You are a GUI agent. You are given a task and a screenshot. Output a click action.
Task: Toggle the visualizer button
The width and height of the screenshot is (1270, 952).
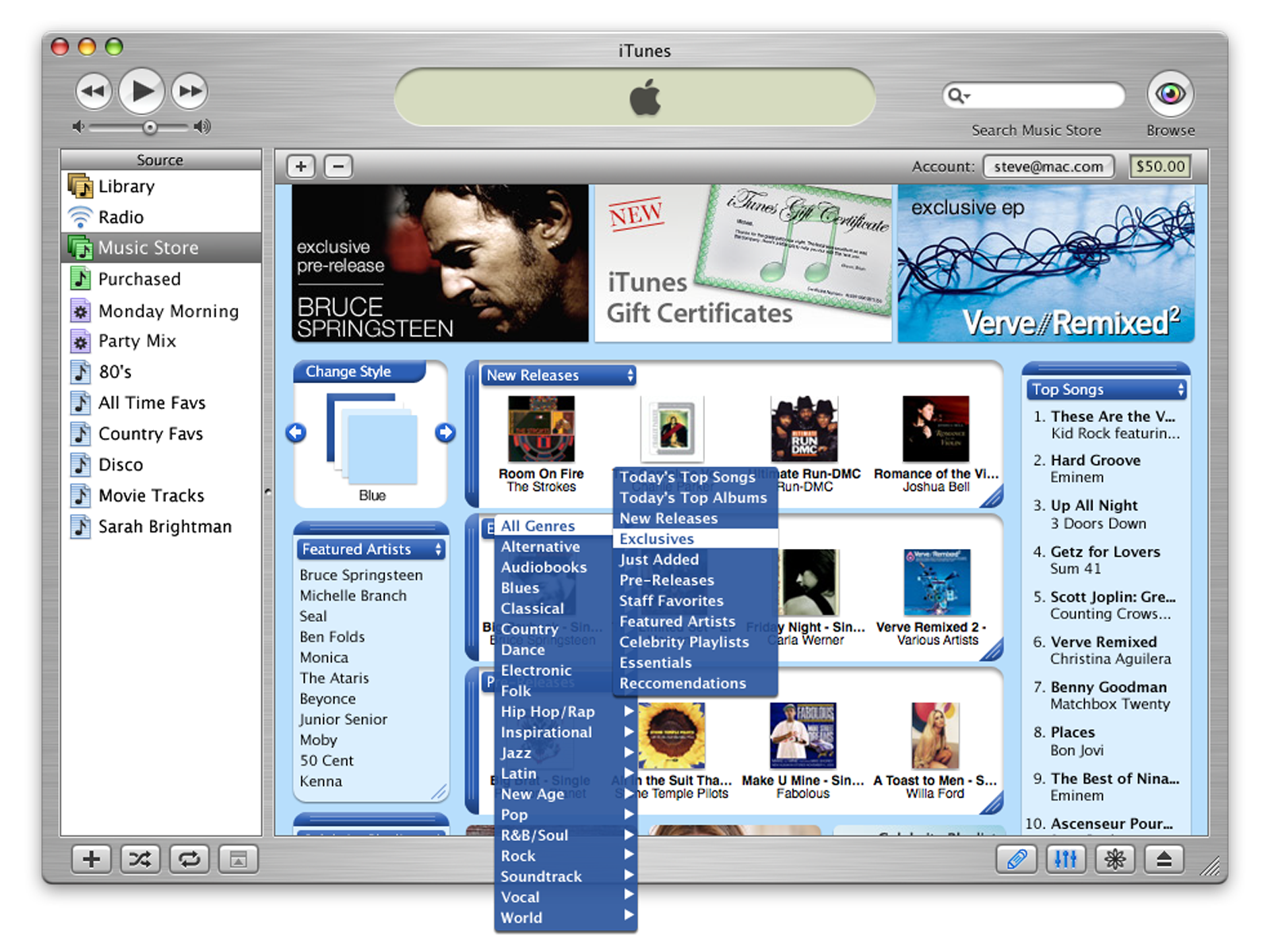[x=1115, y=859]
